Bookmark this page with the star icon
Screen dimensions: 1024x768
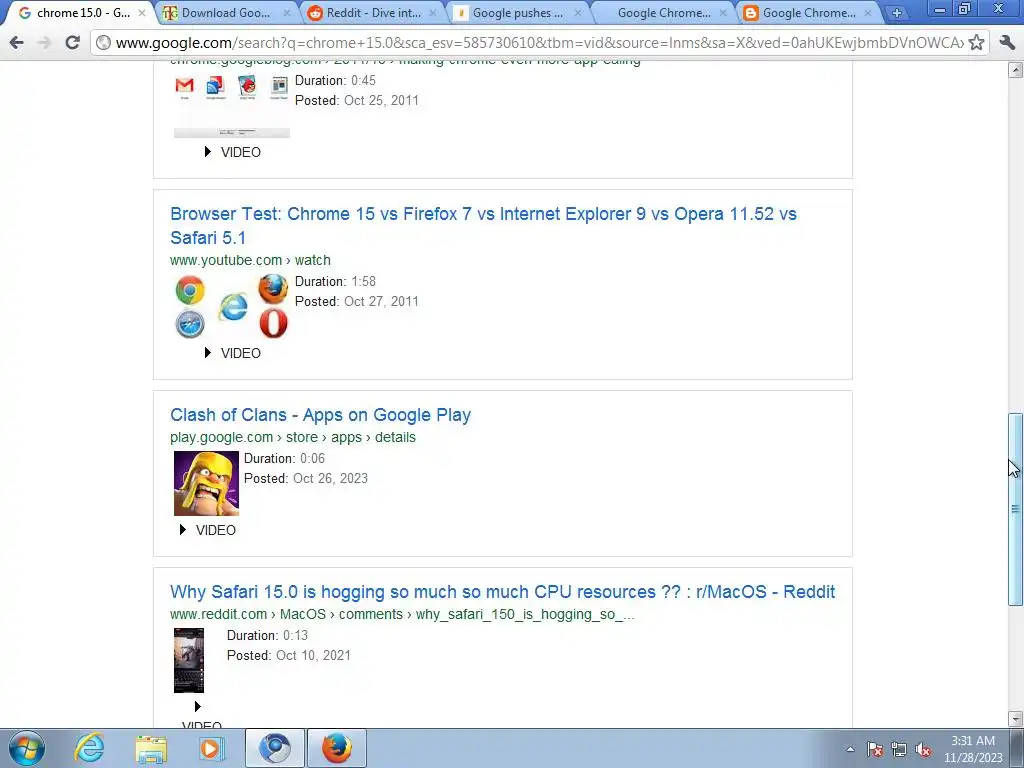click(x=976, y=42)
